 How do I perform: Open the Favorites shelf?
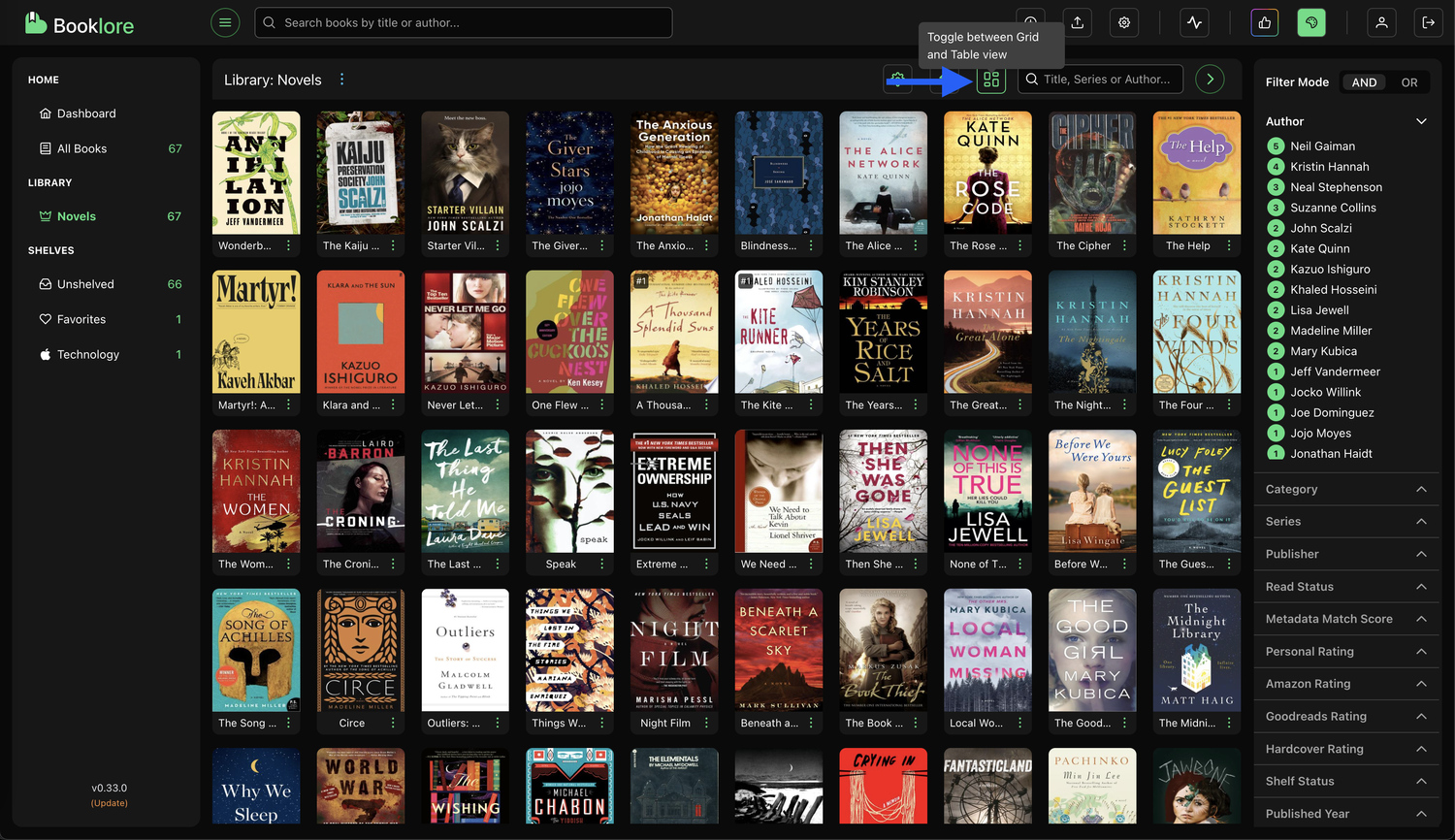81,319
